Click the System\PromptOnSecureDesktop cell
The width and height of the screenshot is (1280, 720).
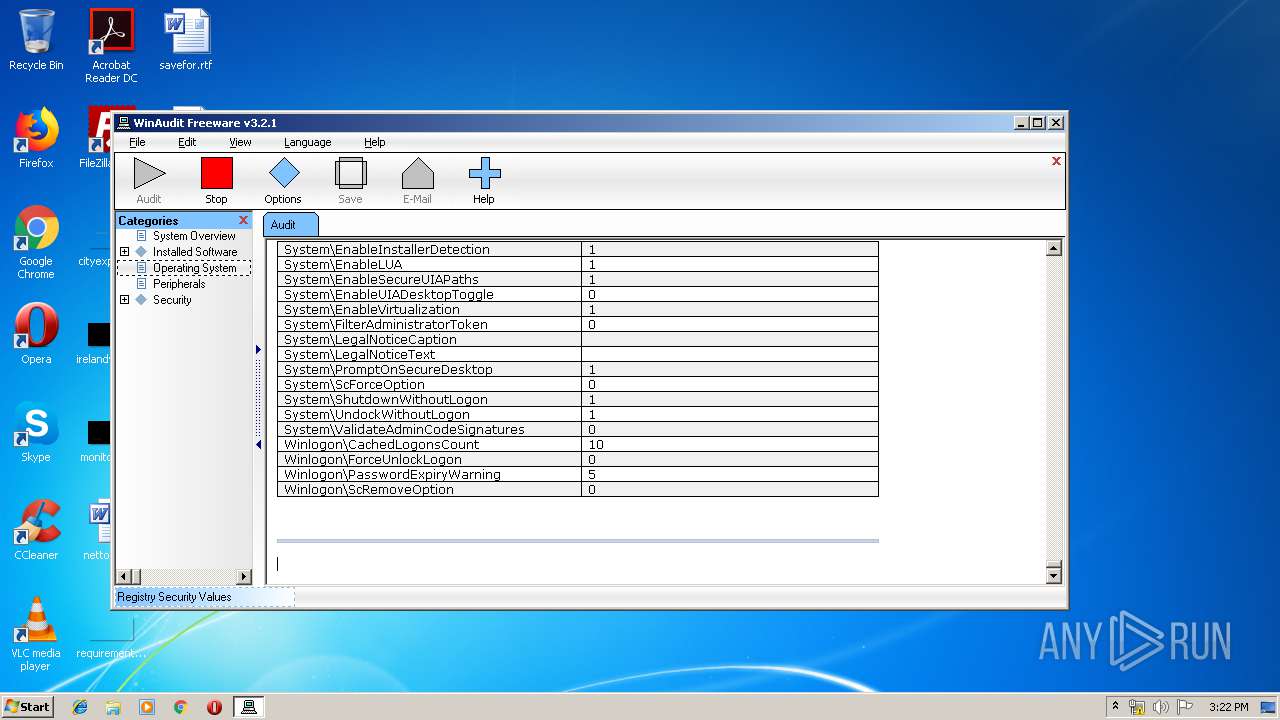(x=430, y=369)
